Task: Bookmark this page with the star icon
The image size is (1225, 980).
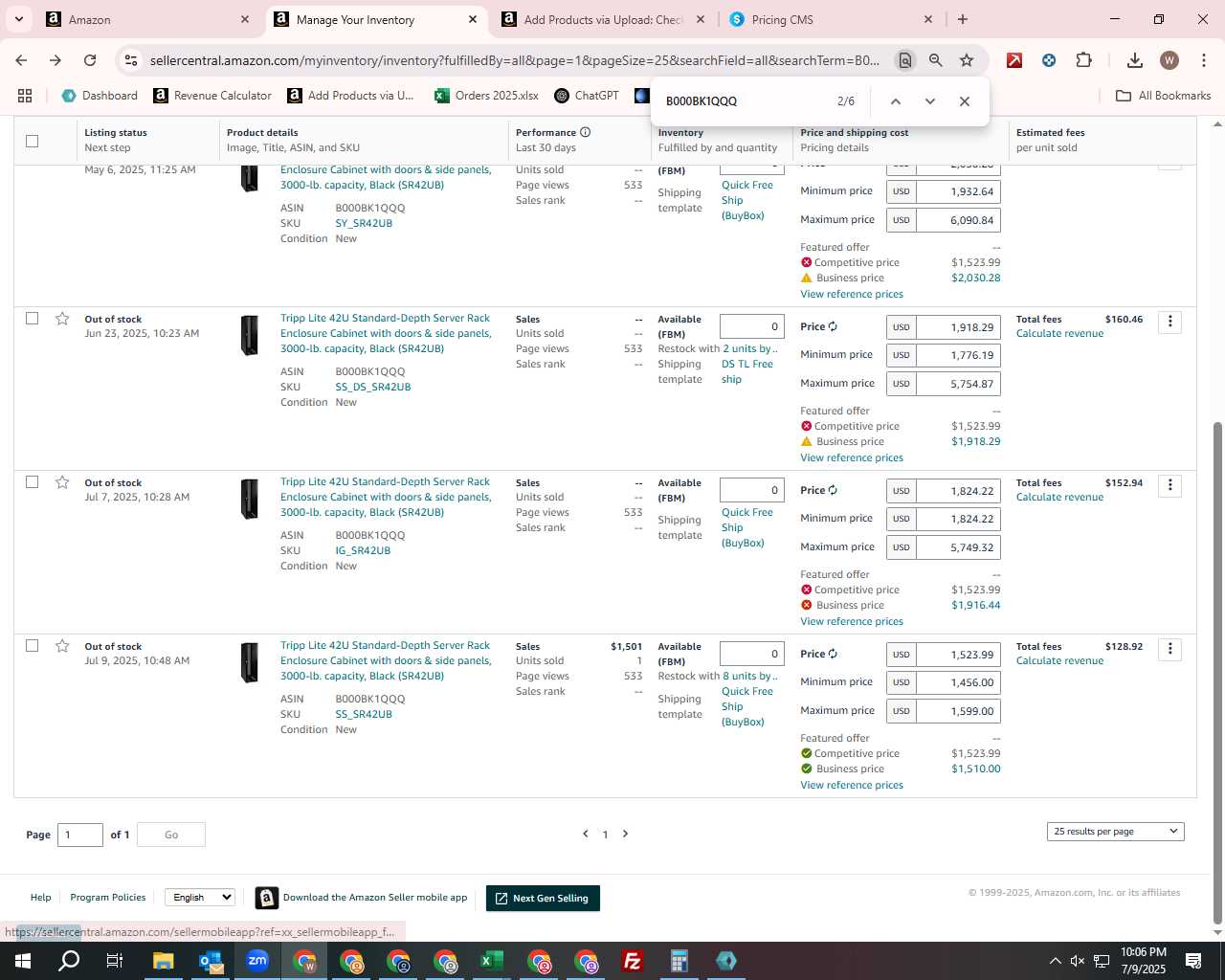Action: click(967, 60)
